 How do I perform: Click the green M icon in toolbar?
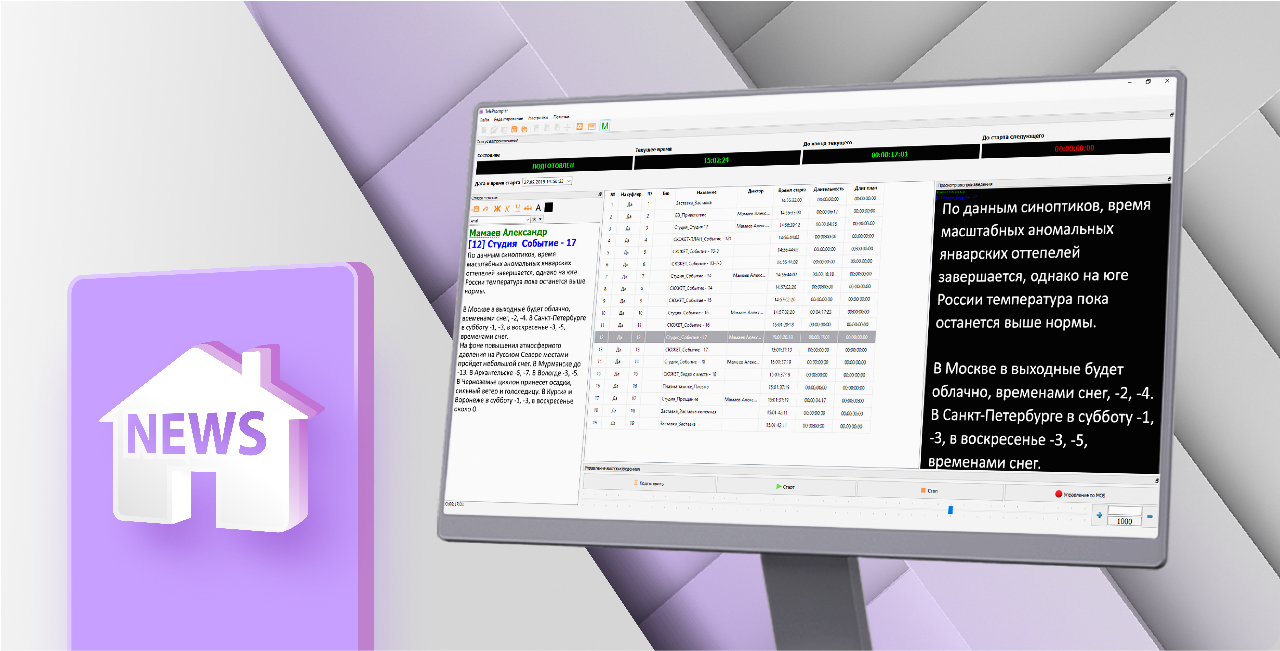[x=605, y=127]
